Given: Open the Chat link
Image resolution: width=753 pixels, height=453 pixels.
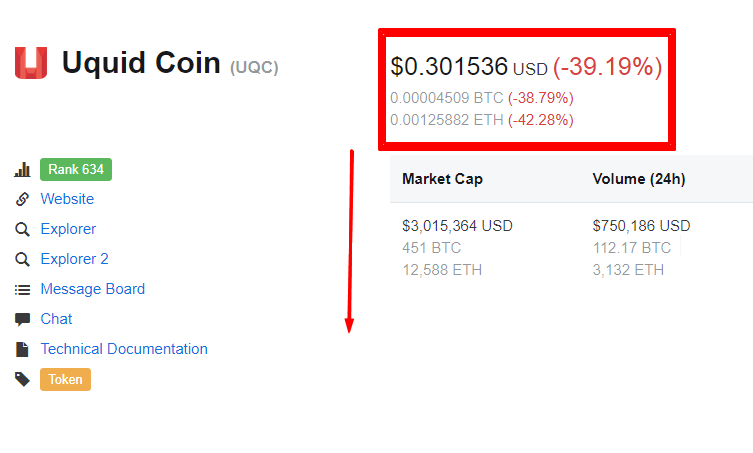Looking at the screenshot, I should pyautogui.click(x=56, y=319).
